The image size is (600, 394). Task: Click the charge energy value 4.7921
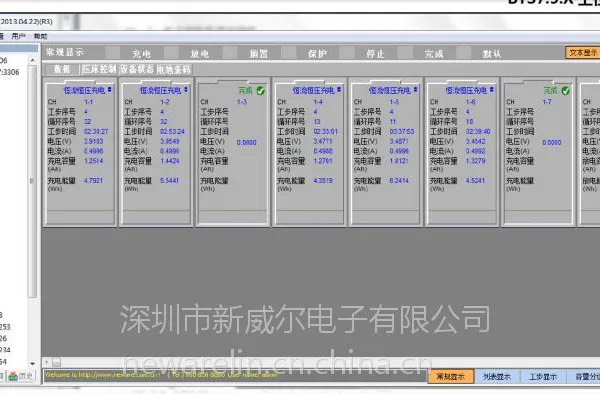(x=94, y=180)
